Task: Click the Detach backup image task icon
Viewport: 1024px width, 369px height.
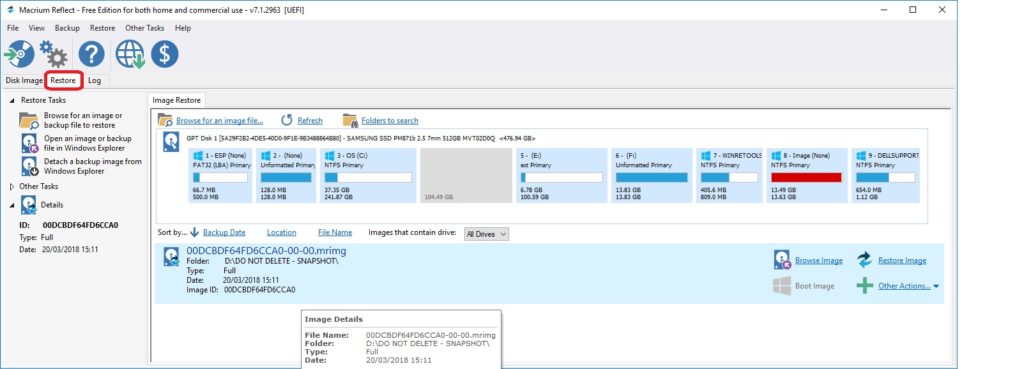Action: point(29,166)
